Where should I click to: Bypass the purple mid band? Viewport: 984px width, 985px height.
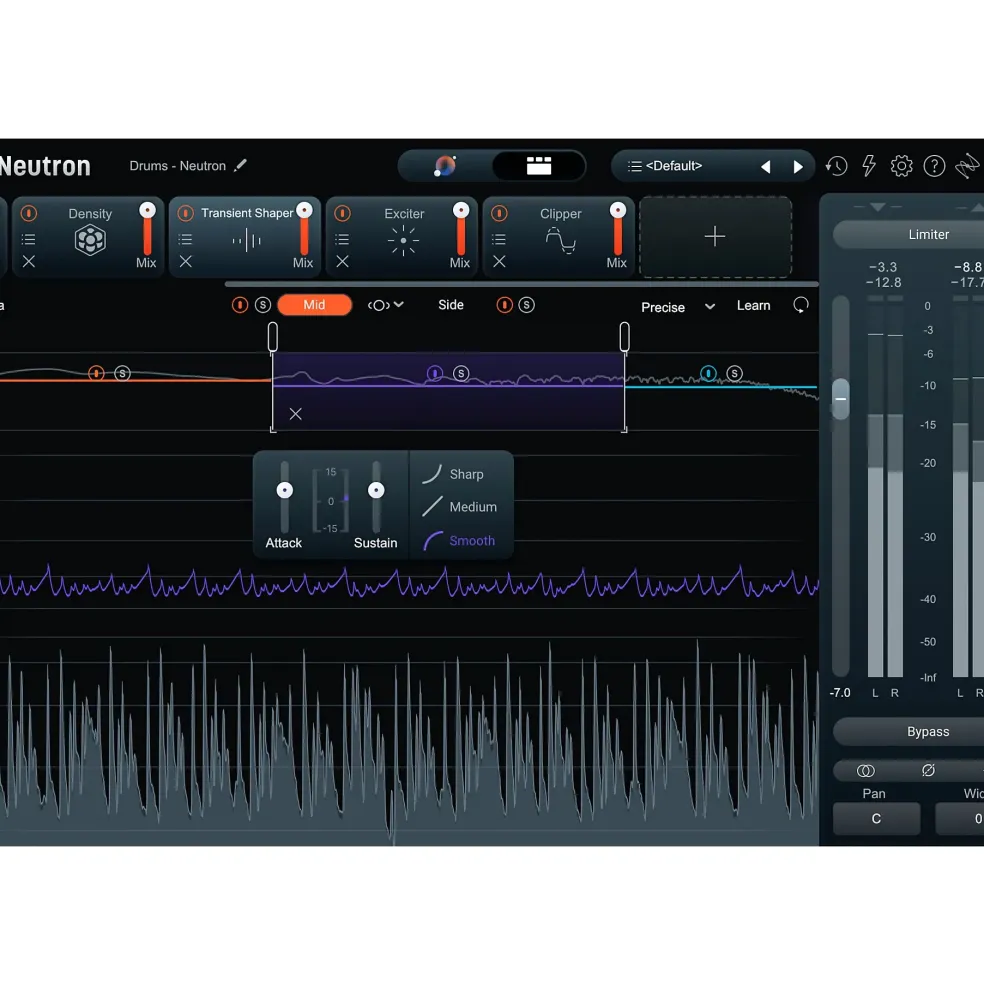pos(435,373)
